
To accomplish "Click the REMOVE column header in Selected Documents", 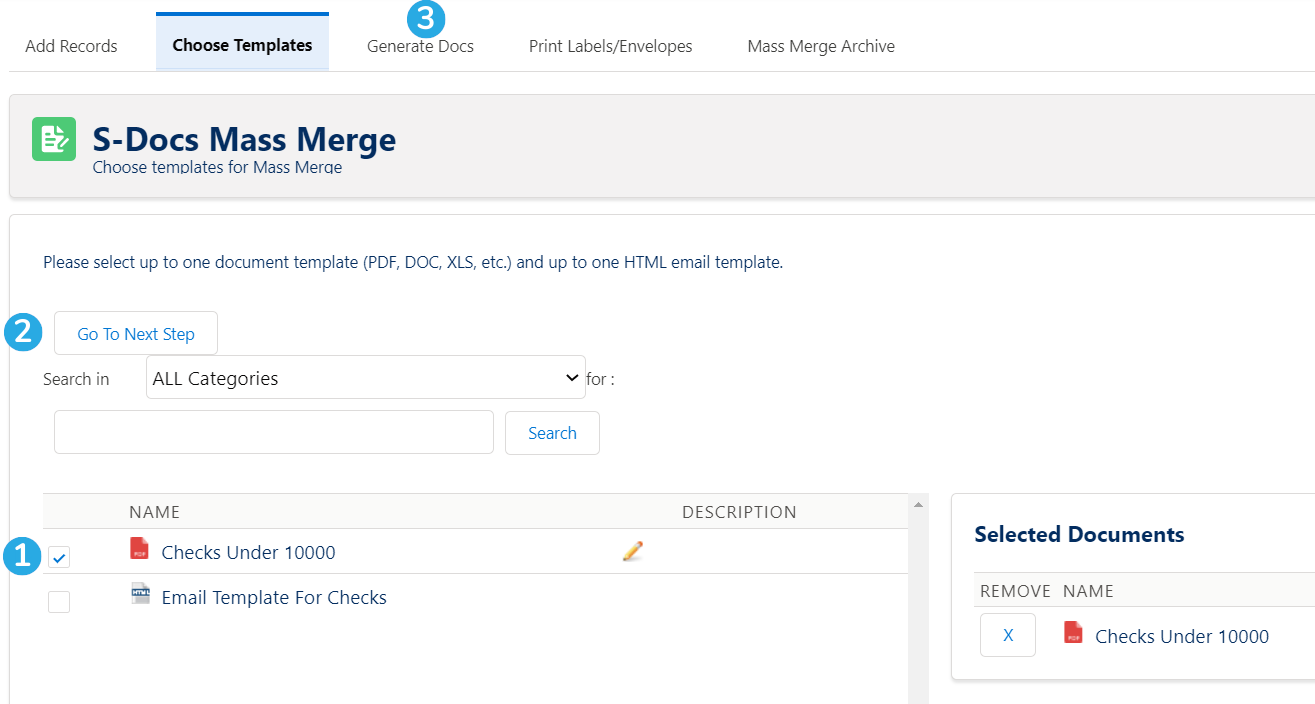I will click(1015, 591).
